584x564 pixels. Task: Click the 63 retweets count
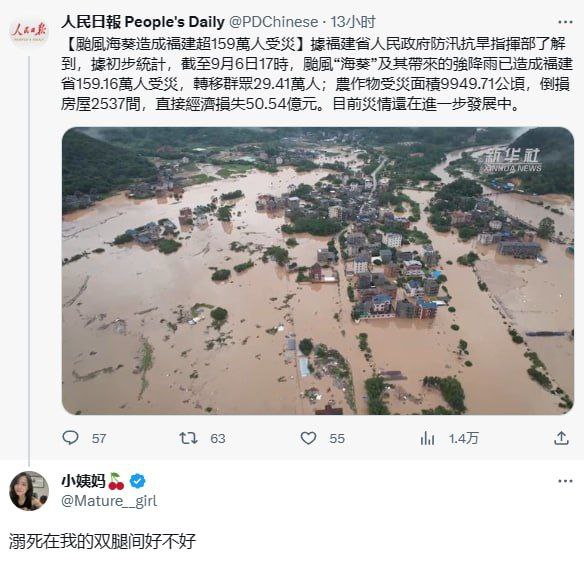point(218,438)
